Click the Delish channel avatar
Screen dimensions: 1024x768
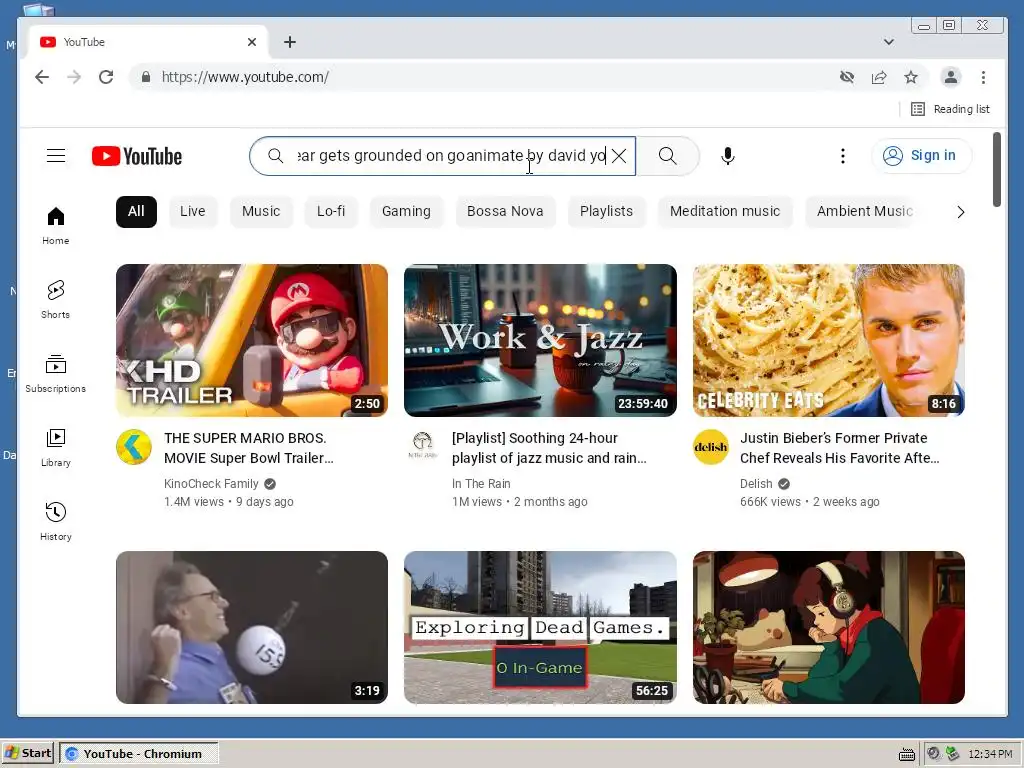711,447
